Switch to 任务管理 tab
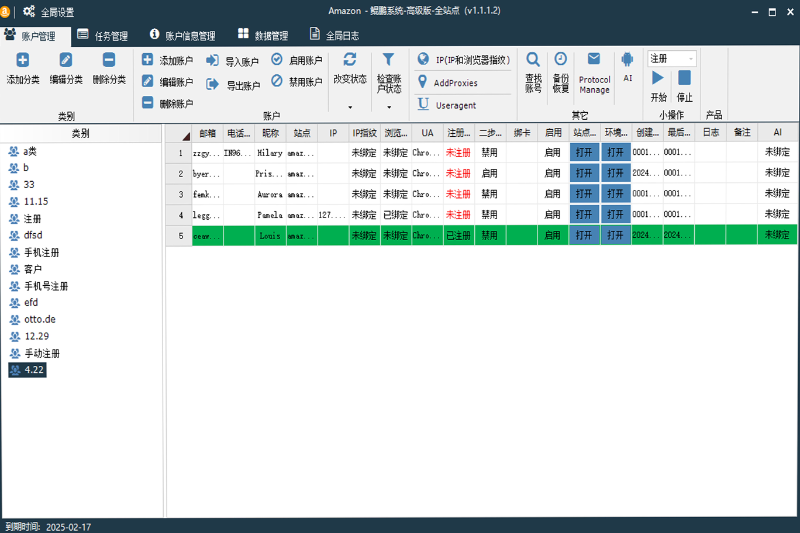Screen dimensions: 800x533 click(103, 36)
